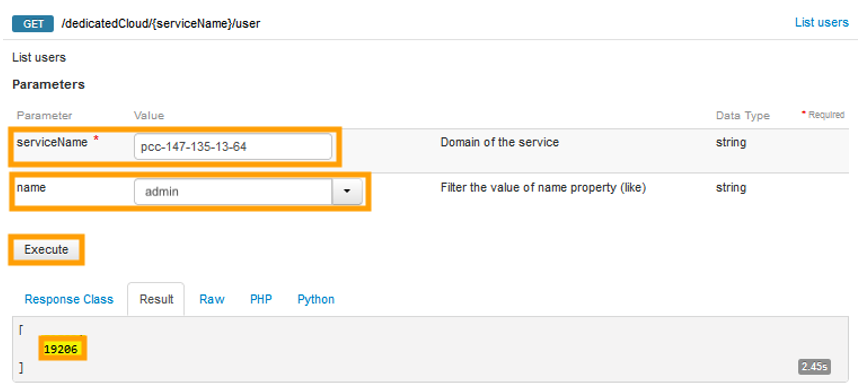Click the result value 19206
Image resolution: width=859 pixels, height=391 pixels.
pyautogui.click(x=62, y=349)
